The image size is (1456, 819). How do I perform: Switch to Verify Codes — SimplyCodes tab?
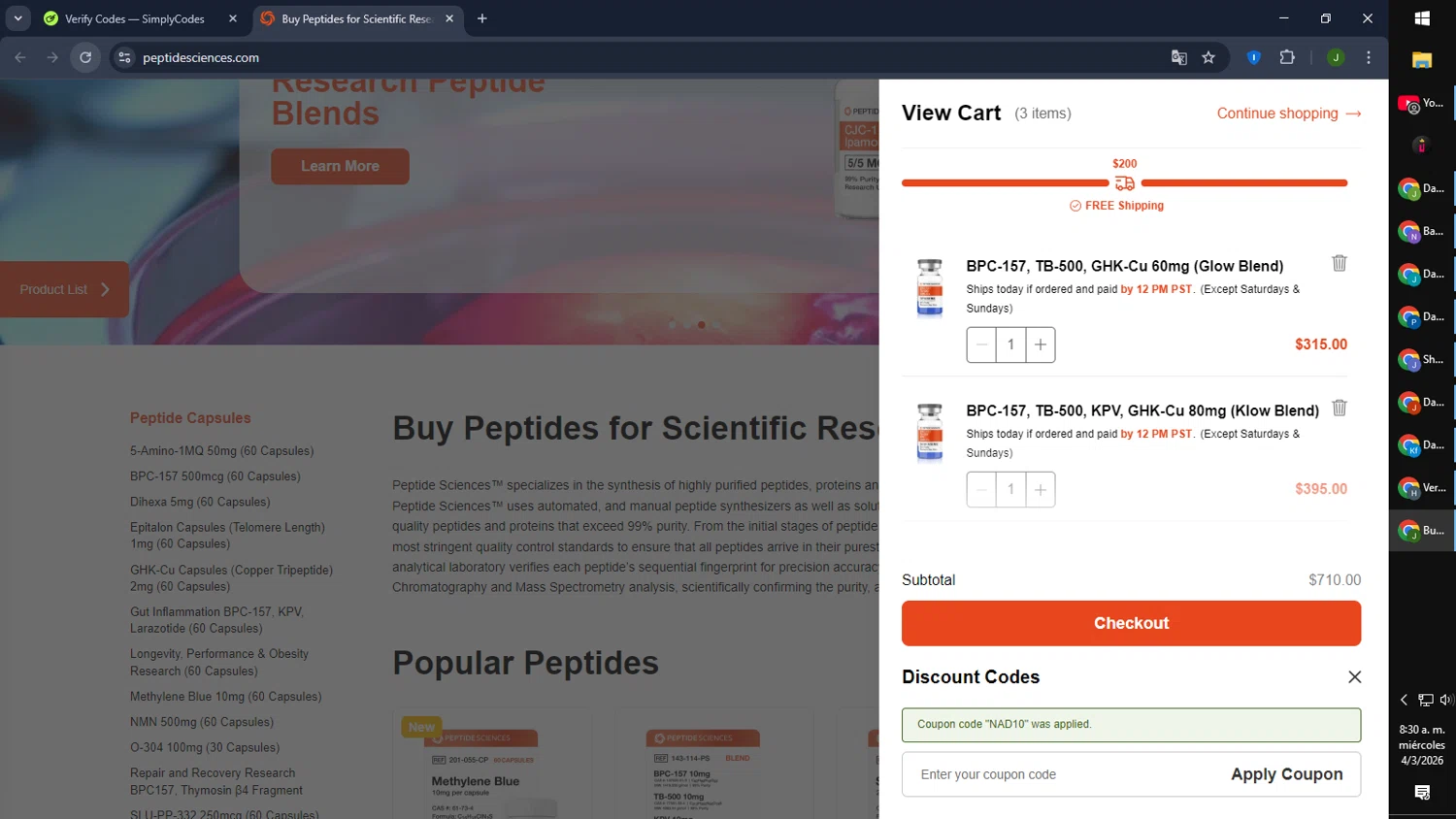click(134, 18)
